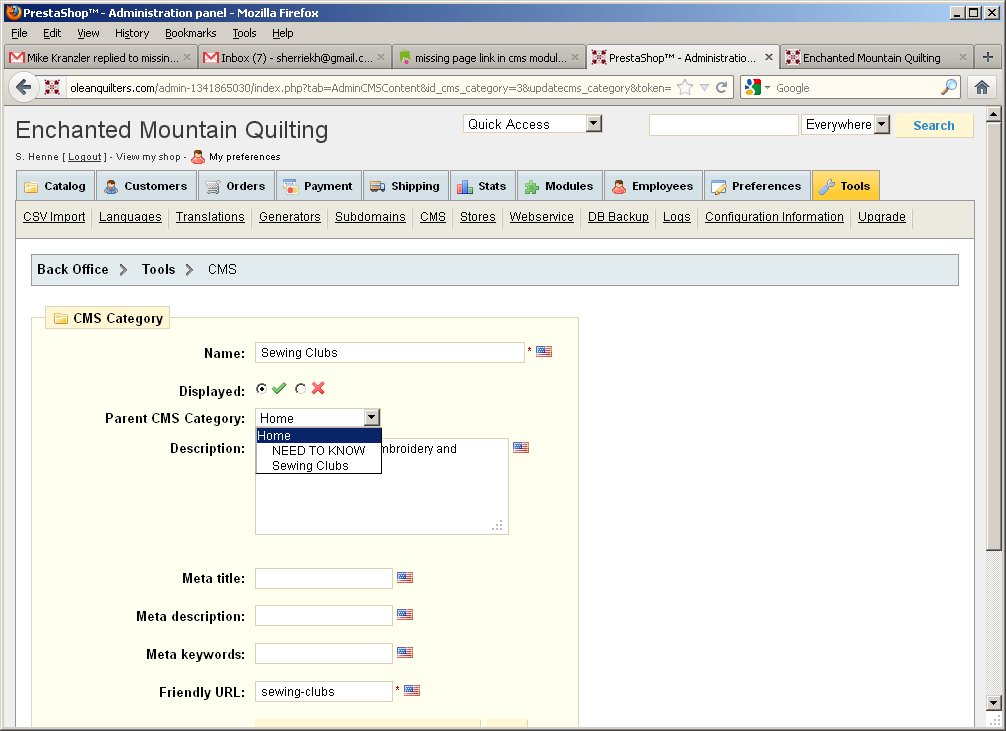Open the Modules admin tab
The width and height of the screenshot is (1006, 731).
click(559, 186)
